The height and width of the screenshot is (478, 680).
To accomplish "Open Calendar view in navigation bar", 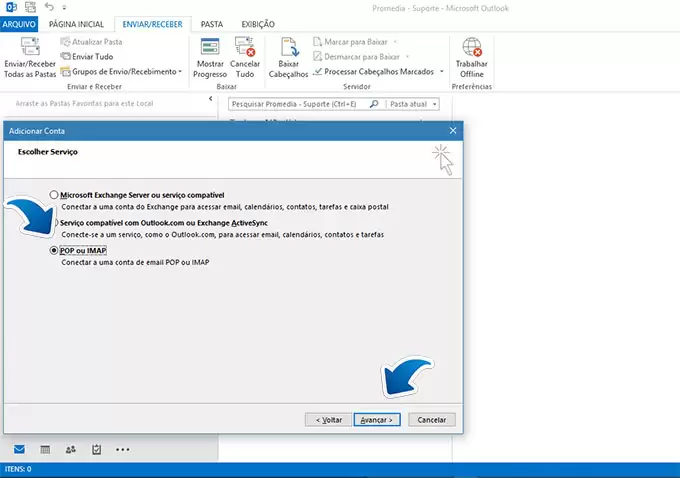I will click(x=45, y=449).
